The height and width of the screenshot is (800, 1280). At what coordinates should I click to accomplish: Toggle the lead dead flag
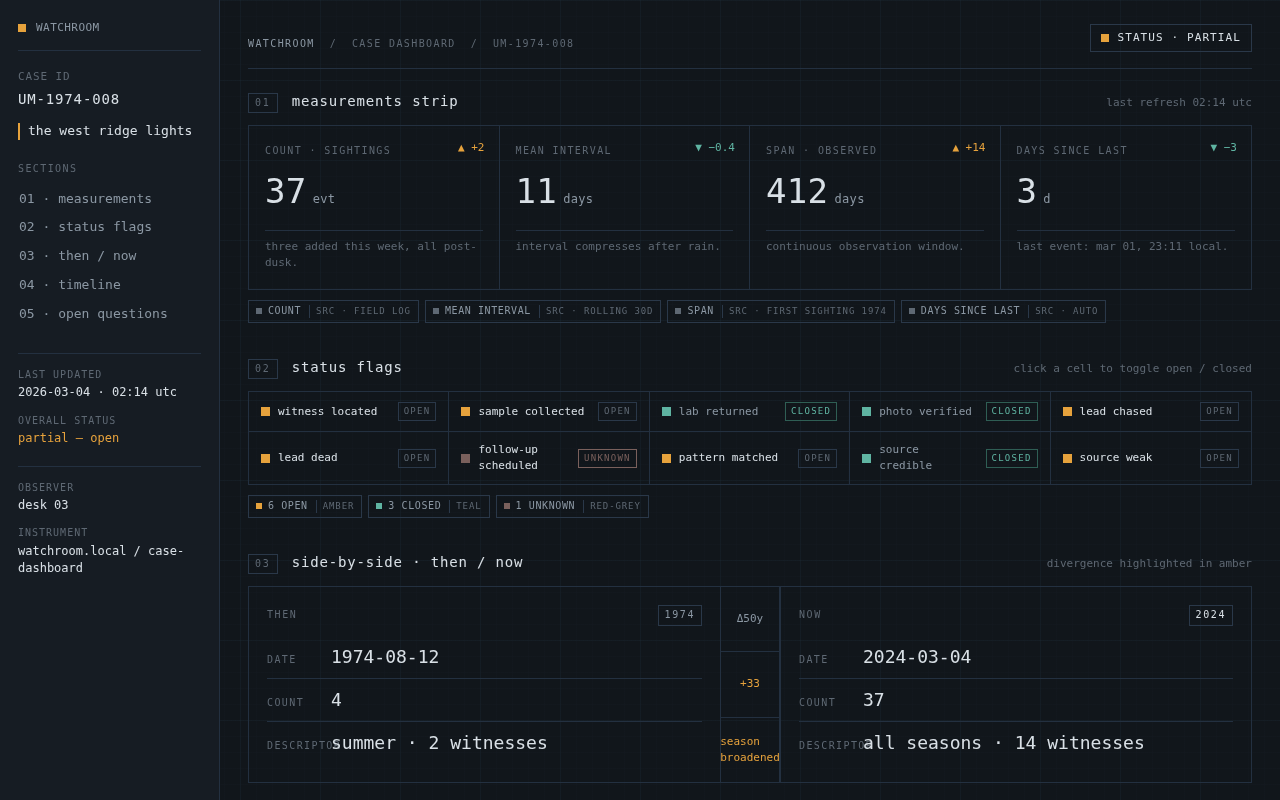tap(348, 458)
